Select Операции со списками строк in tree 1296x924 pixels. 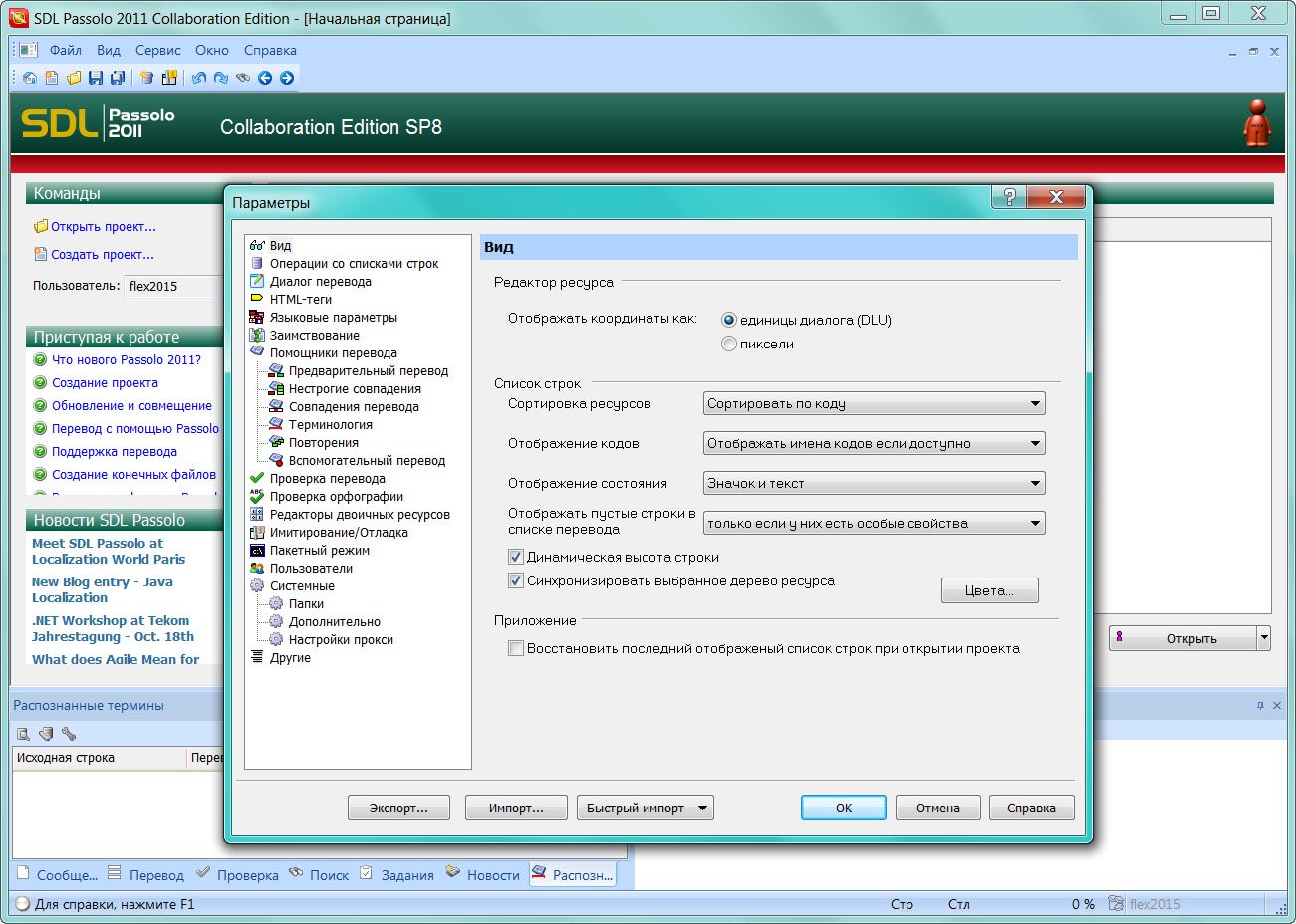tap(354, 263)
